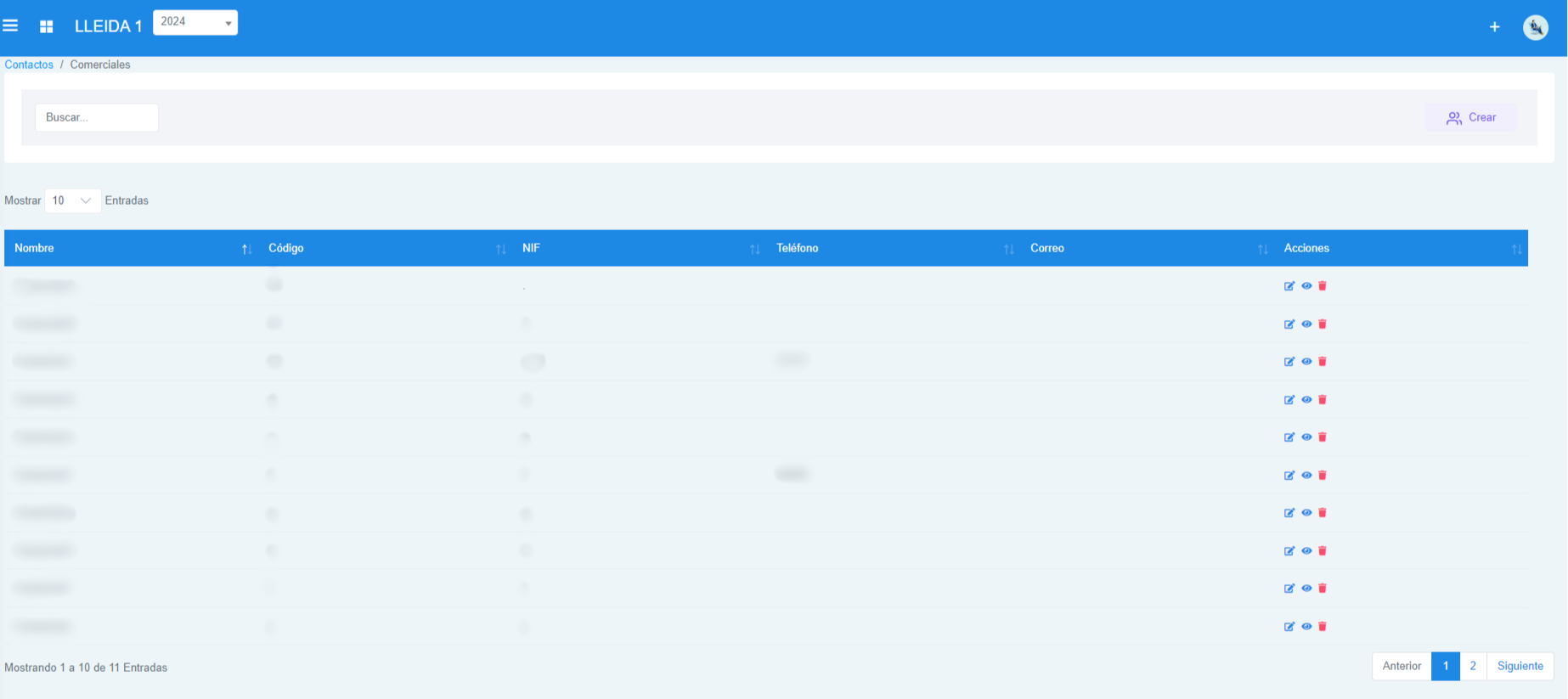Go to page 2
Screen dimensions: 1568x699
(1473, 666)
